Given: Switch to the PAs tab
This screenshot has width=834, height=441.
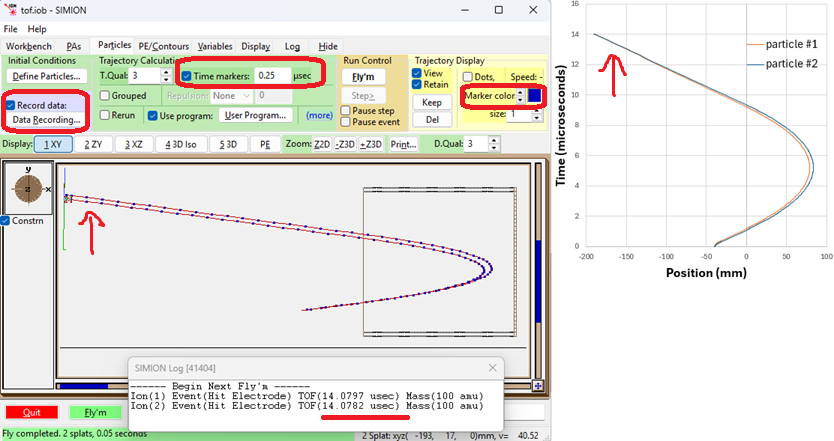Looking at the screenshot, I should [x=74, y=46].
